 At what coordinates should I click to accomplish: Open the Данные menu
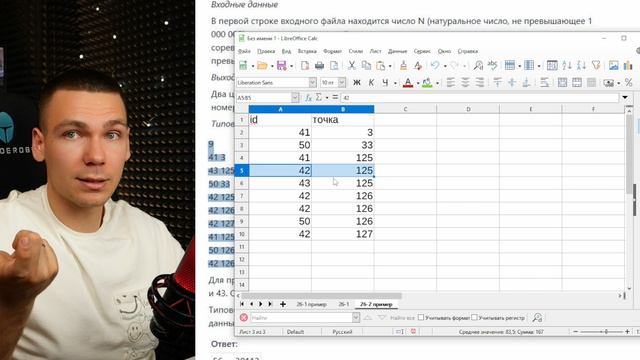point(398,51)
